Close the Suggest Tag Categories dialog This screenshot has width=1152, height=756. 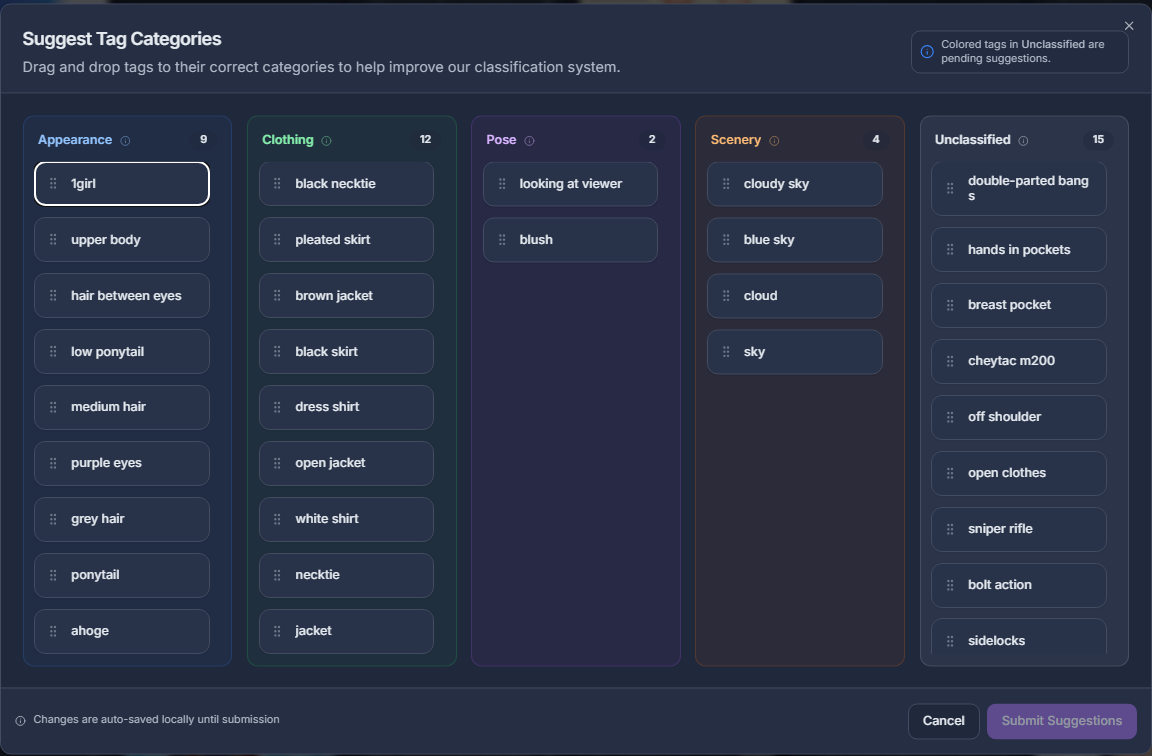coord(1129,26)
